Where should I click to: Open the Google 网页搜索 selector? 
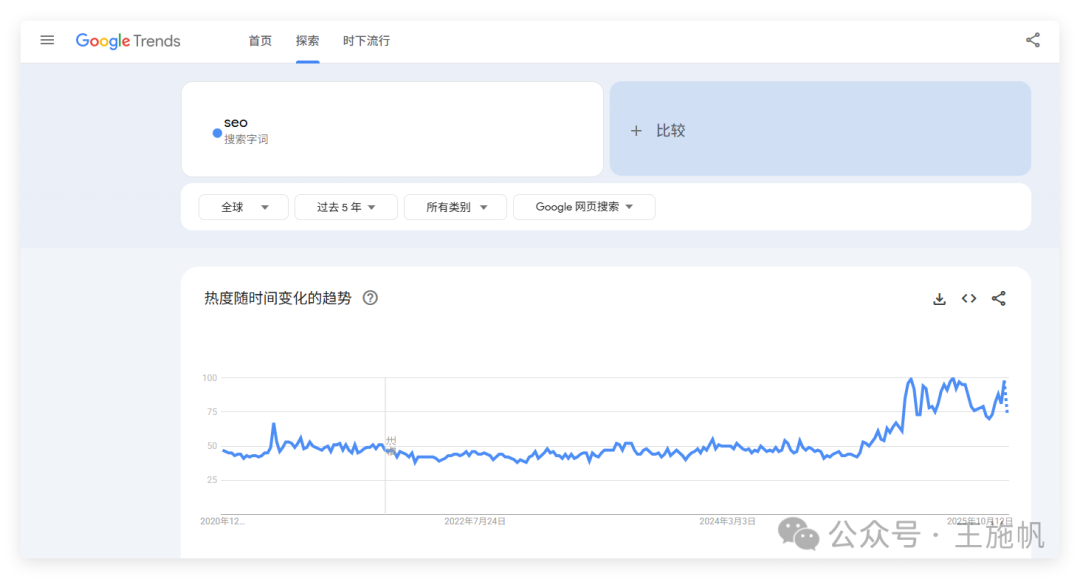coord(584,207)
